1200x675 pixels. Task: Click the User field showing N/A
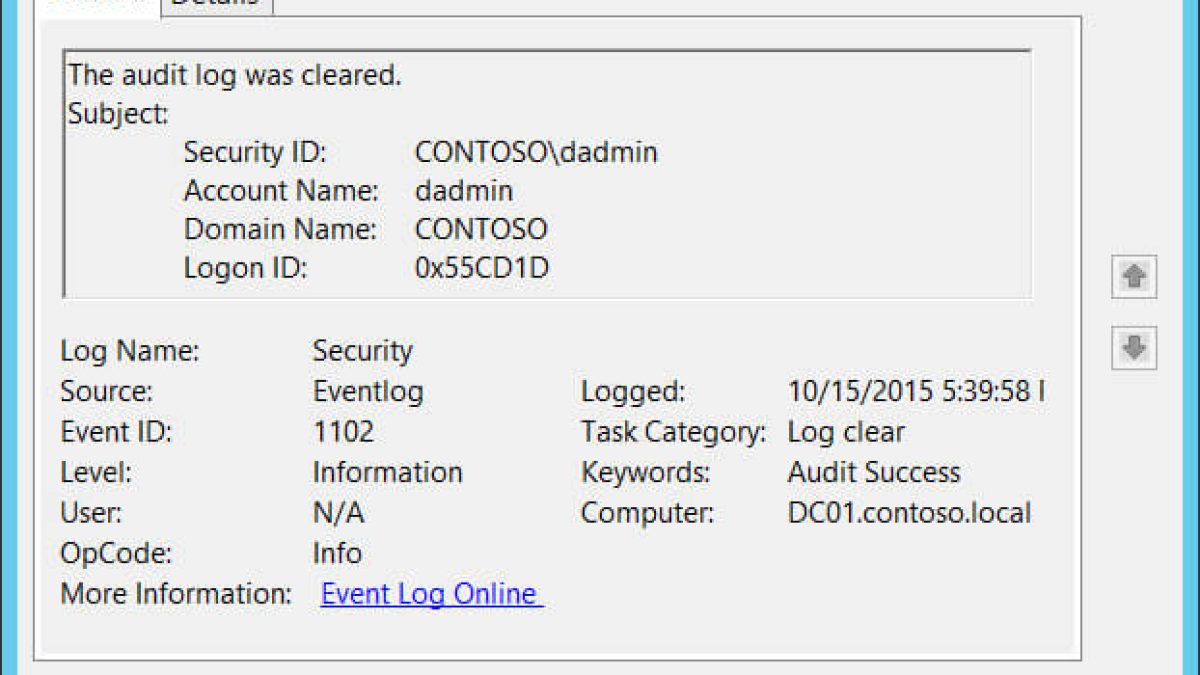click(338, 513)
